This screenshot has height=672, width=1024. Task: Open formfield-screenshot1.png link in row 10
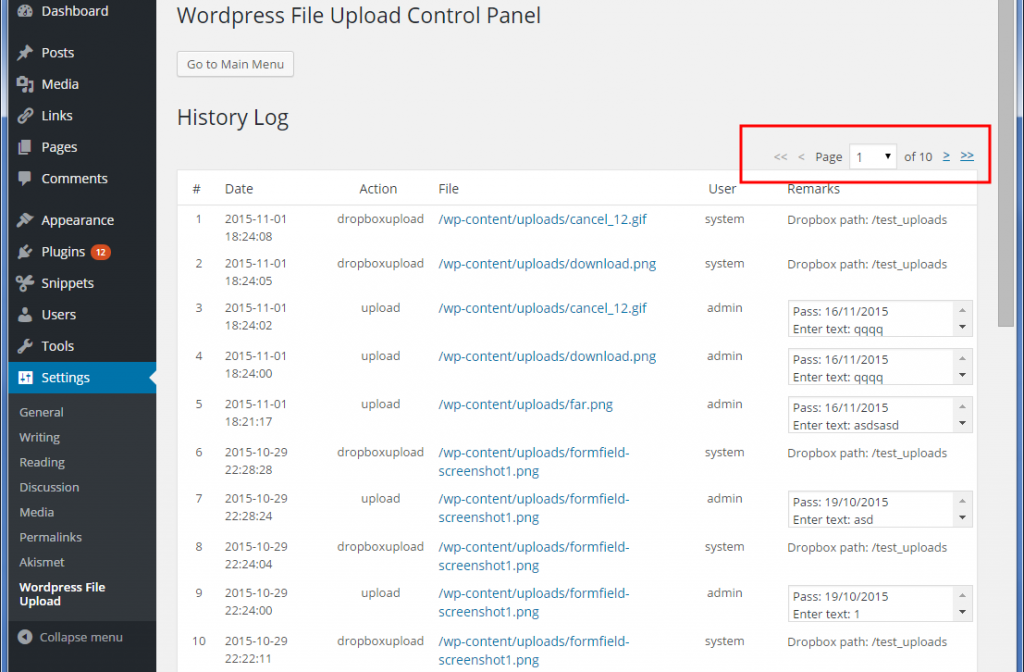[534, 650]
